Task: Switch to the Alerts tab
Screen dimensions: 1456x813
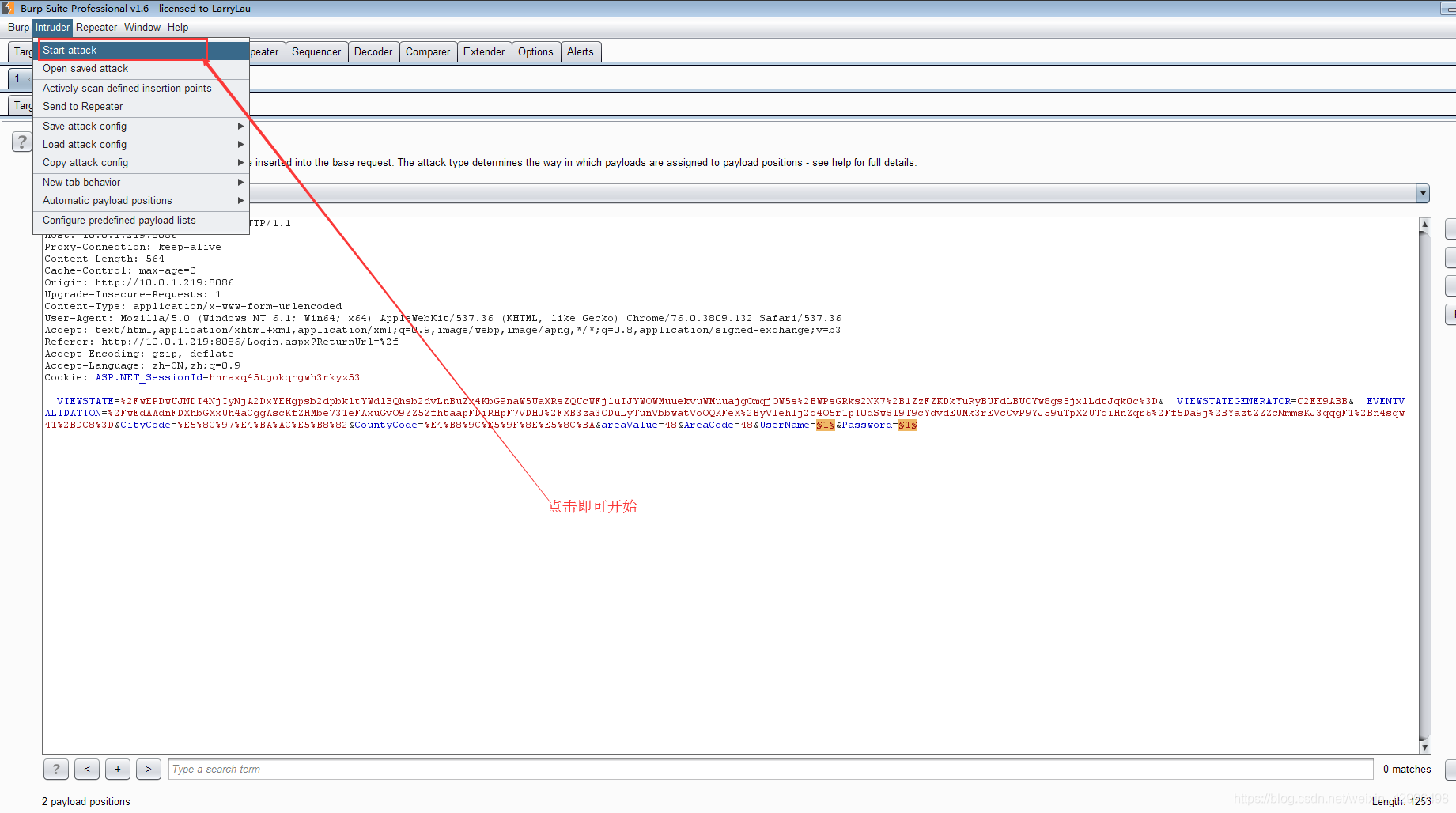Action: [580, 51]
